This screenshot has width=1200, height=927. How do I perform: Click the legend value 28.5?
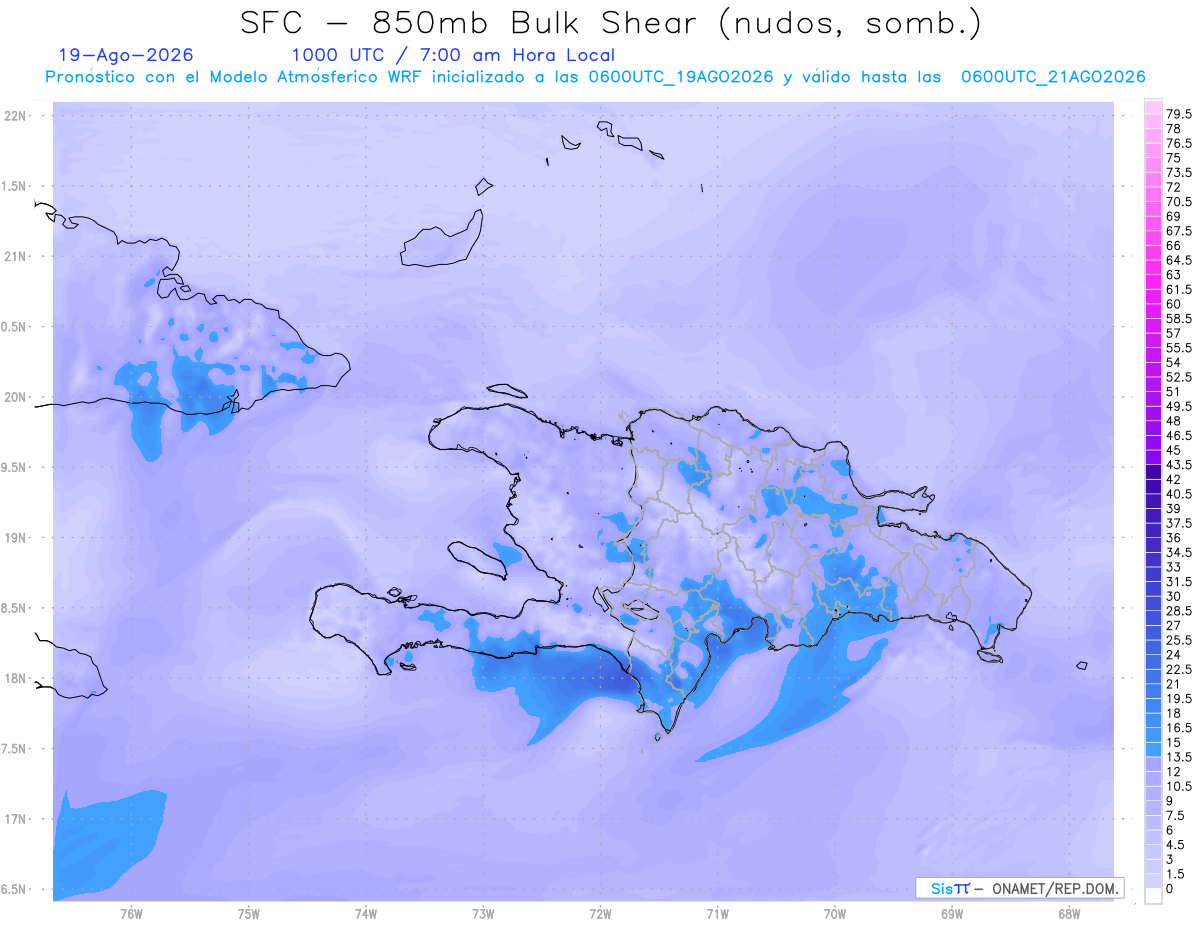[1179, 610]
